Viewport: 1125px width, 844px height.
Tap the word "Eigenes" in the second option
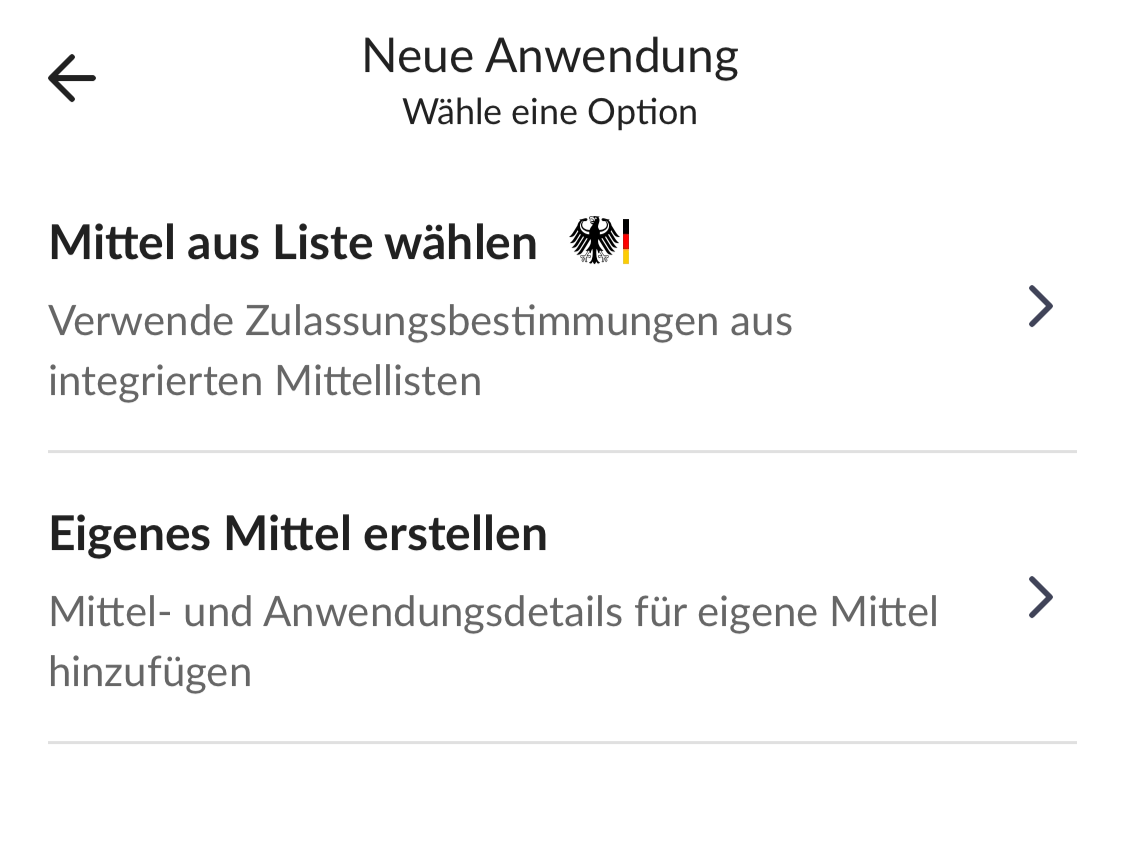tap(130, 534)
